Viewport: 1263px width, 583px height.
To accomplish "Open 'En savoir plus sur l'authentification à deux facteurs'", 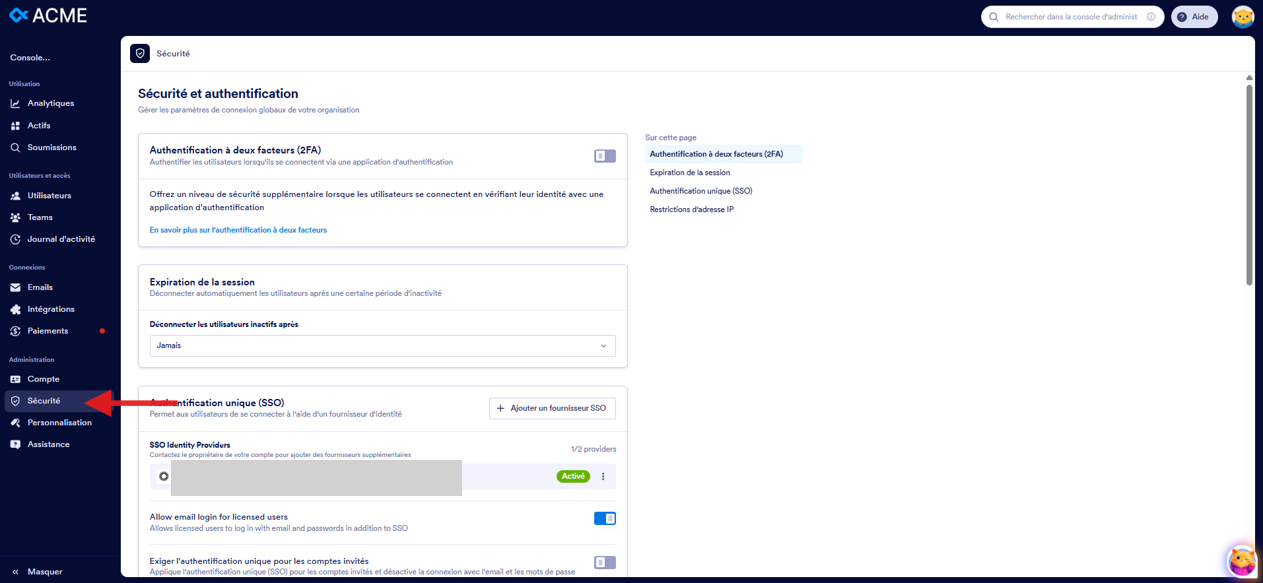I will coord(239,229).
